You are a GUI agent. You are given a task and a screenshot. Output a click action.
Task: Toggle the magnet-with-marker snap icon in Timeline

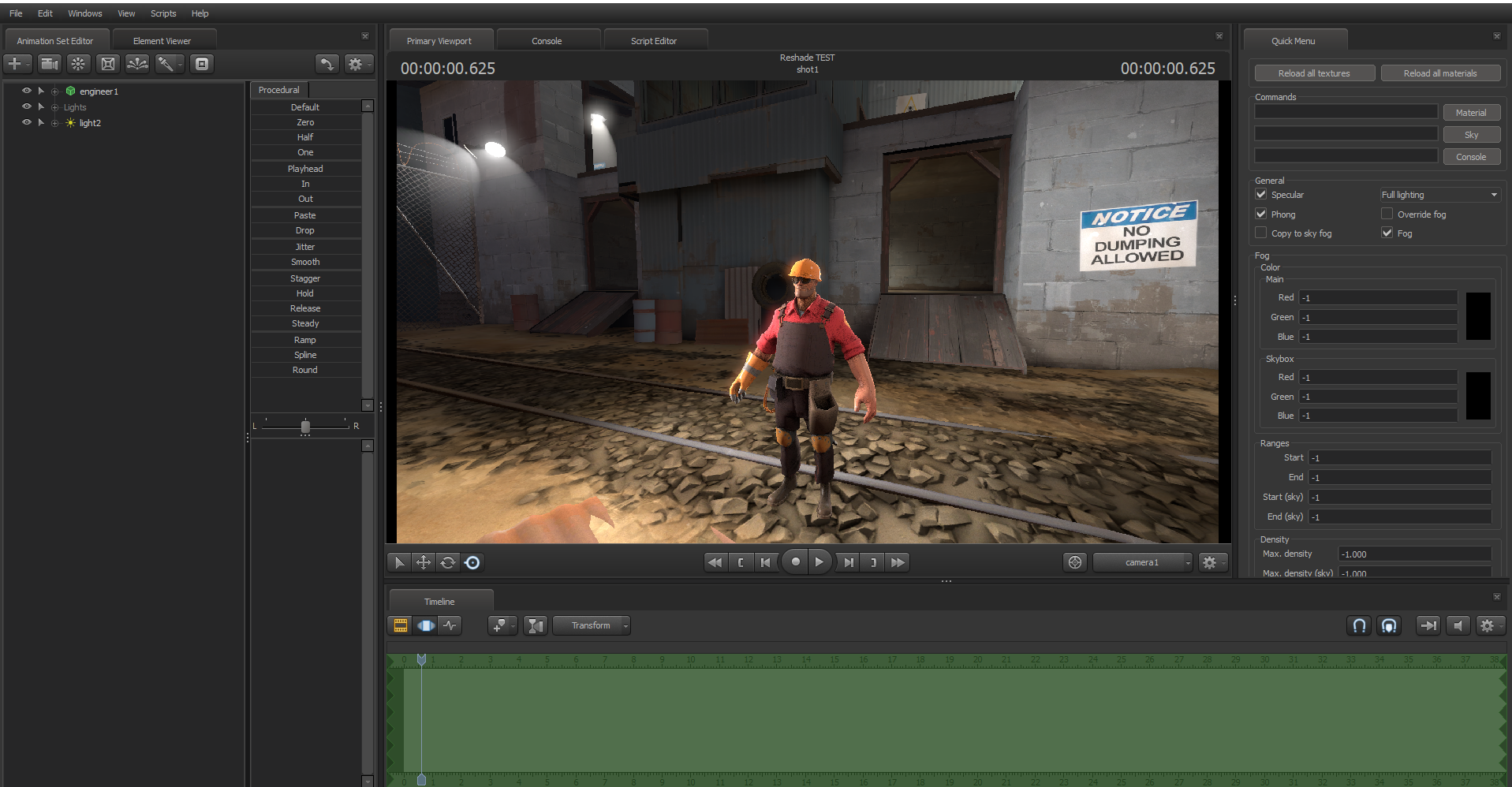point(1389,625)
